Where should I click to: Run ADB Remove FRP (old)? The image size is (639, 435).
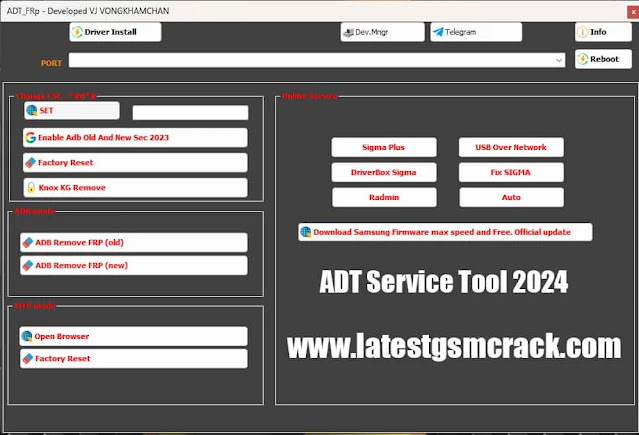pos(134,243)
